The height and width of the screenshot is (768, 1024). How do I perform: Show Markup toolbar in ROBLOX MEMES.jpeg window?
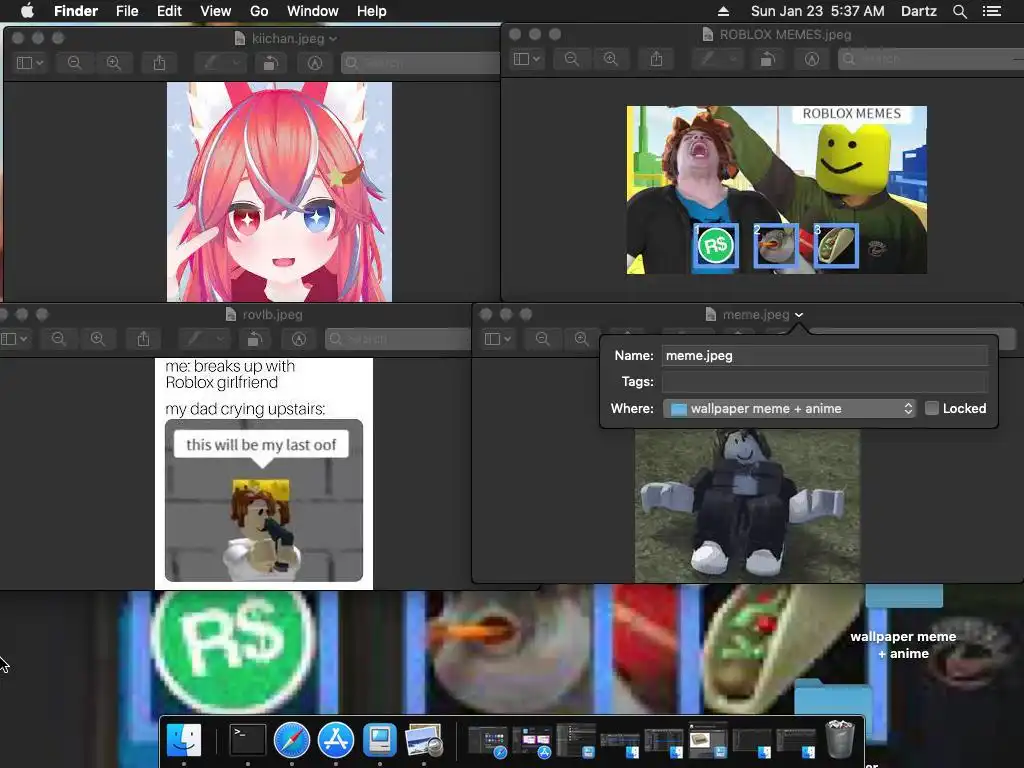(x=812, y=59)
